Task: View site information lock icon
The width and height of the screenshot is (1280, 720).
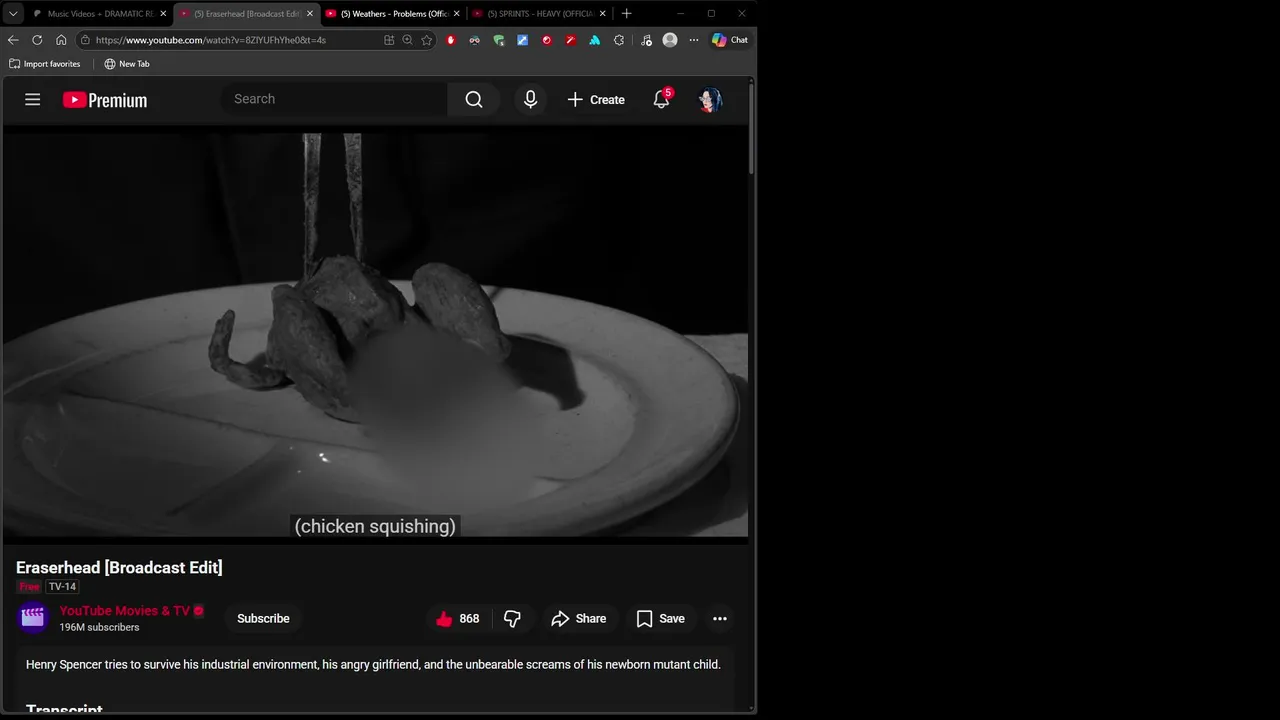Action: (x=86, y=40)
